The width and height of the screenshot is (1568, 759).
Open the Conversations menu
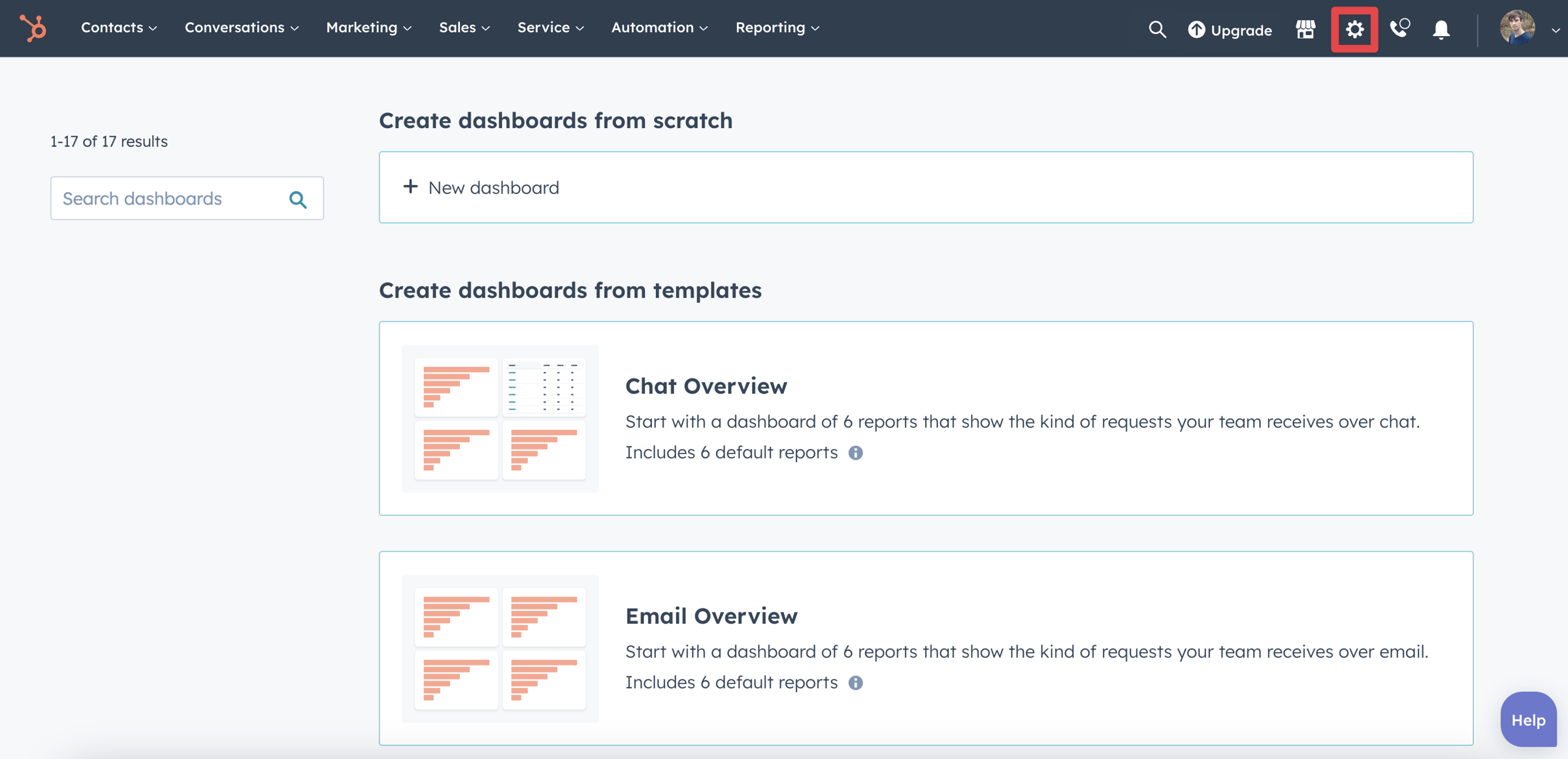point(241,27)
